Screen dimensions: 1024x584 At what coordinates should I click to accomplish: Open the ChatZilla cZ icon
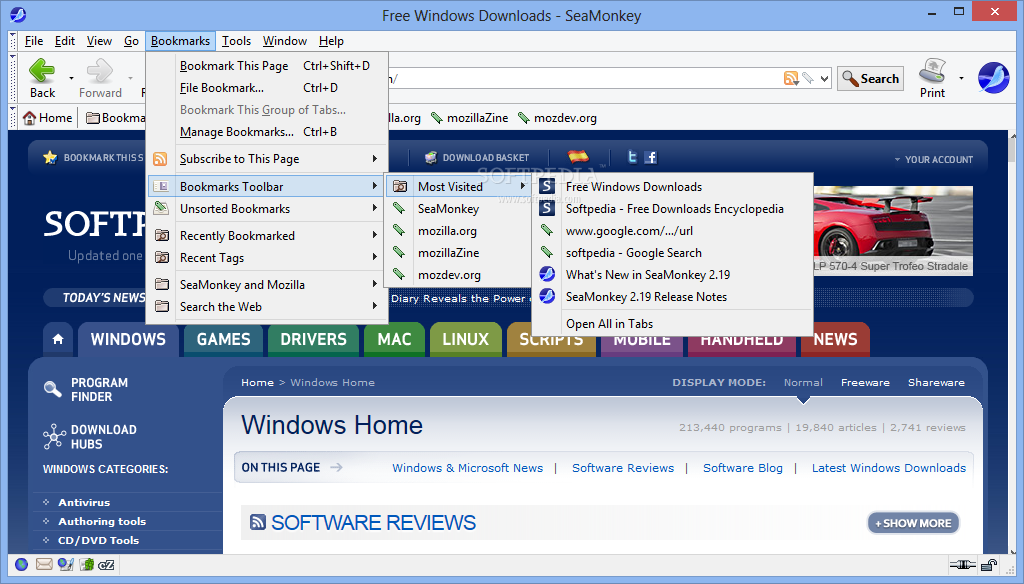[106, 564]
